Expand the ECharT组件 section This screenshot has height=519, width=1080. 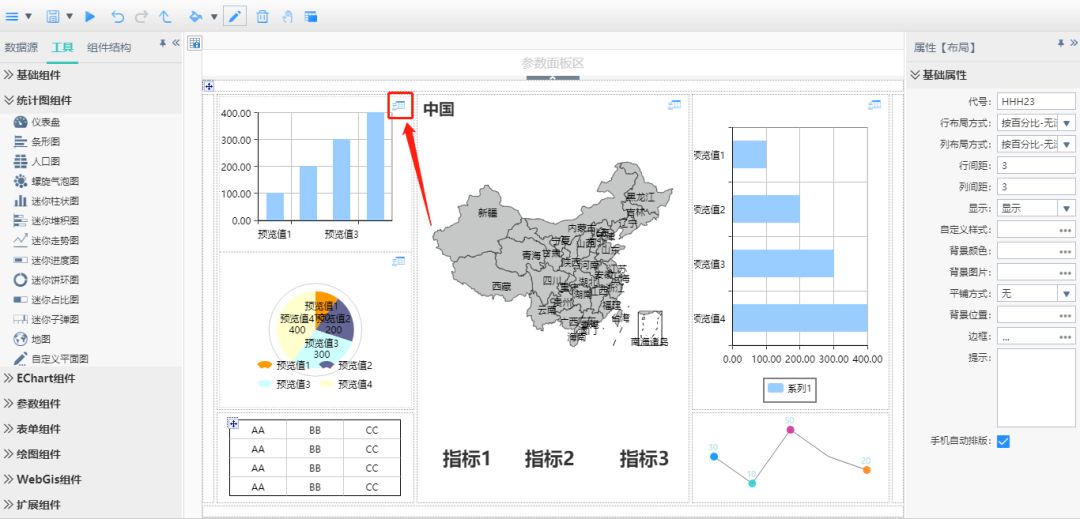coord(45,379)
